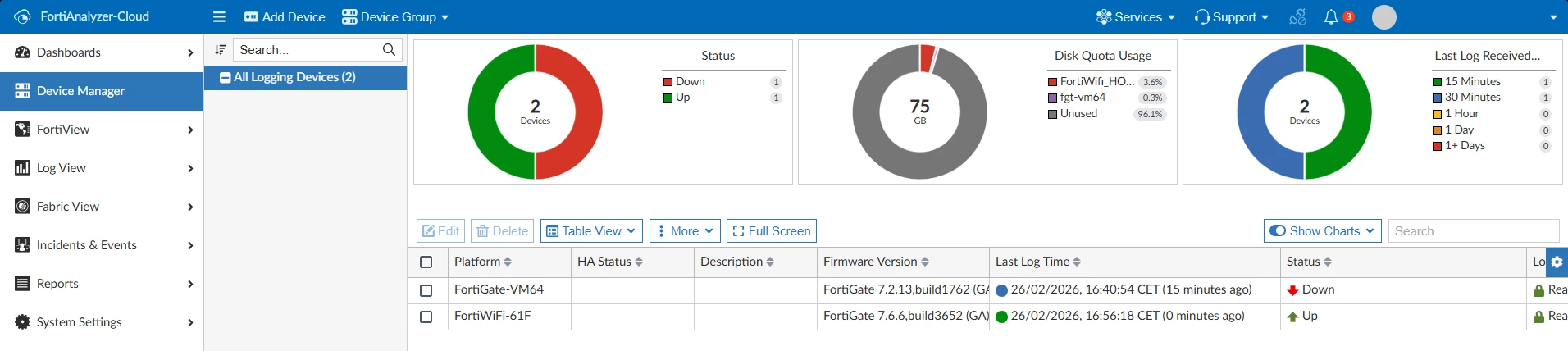Viewport: 1568px width, 351px height.
Task: Click the Disk Quota Usage donut chart
Action: 920,112
